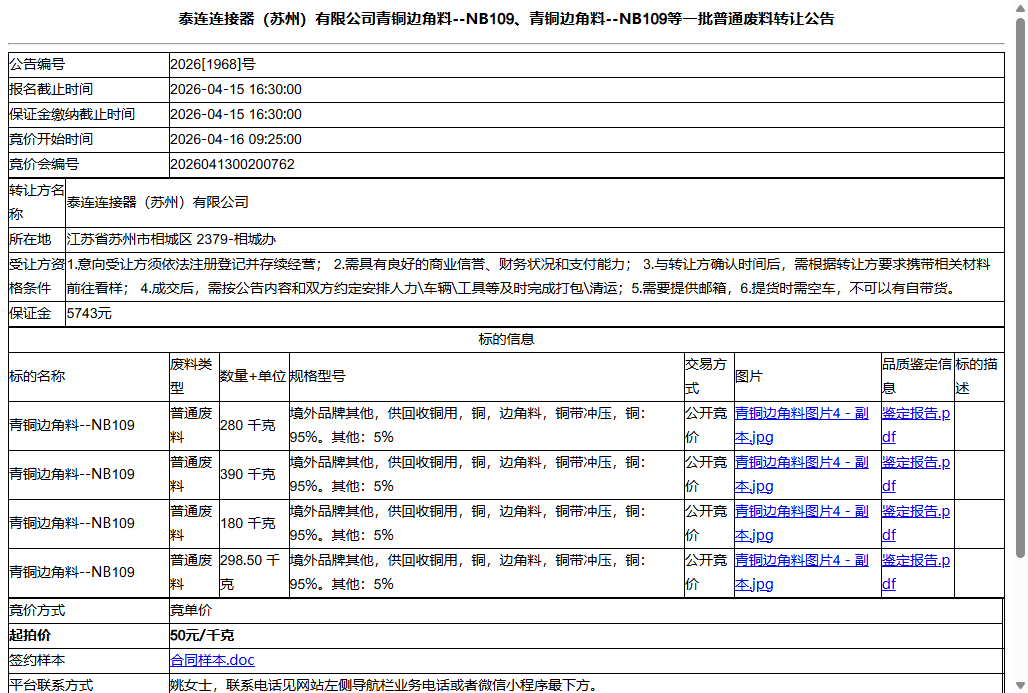Click scrollbar up arrow at top

coord(1020,7)
